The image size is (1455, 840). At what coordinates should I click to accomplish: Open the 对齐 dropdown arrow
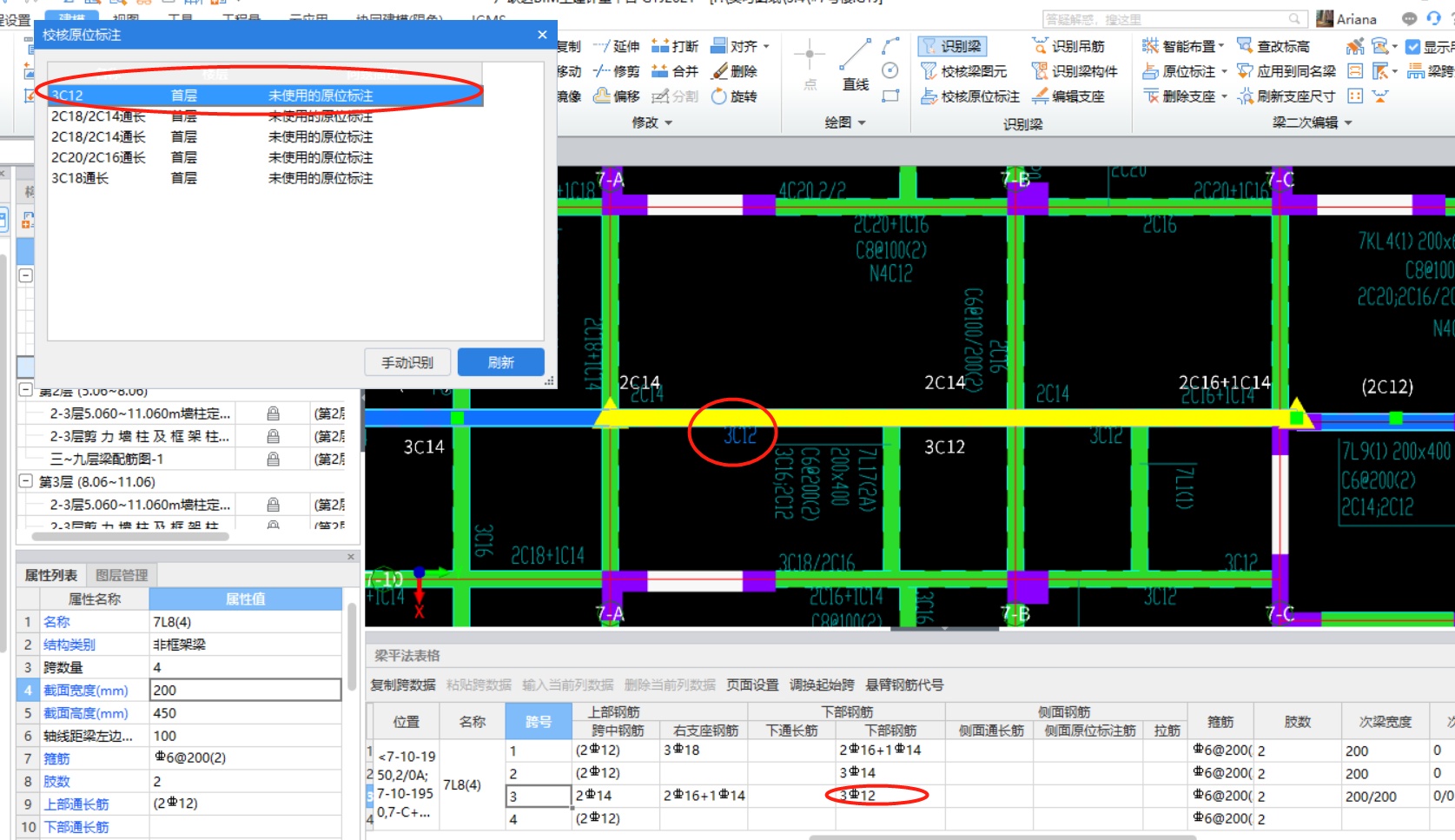766,47
